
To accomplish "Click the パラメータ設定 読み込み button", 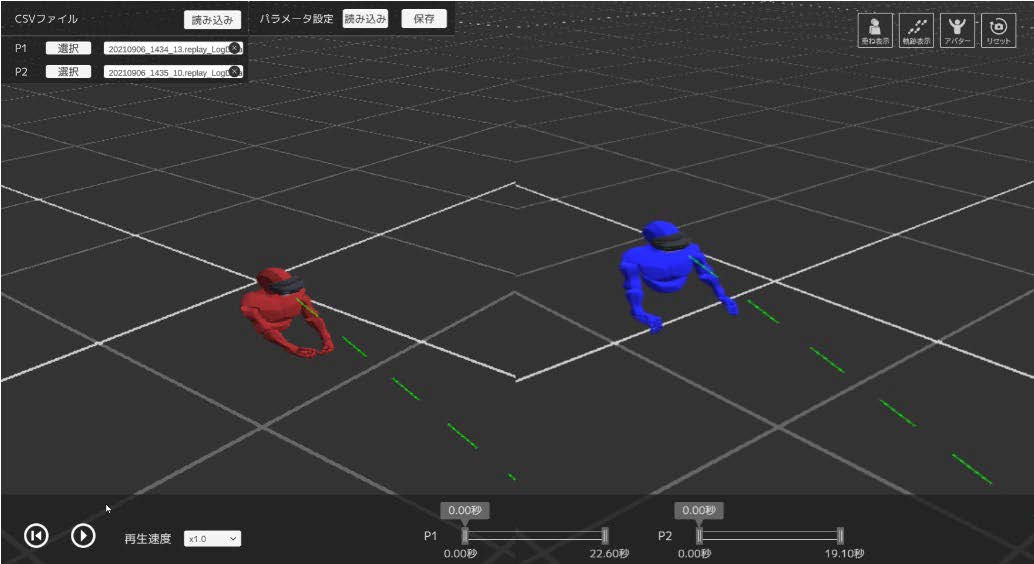I will [365, 19].
